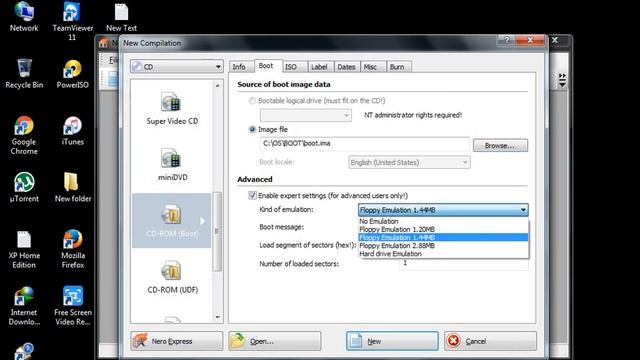
Task: Launch PowerISO from desktop
Action: pyautogui.click(x=72, y=74)
